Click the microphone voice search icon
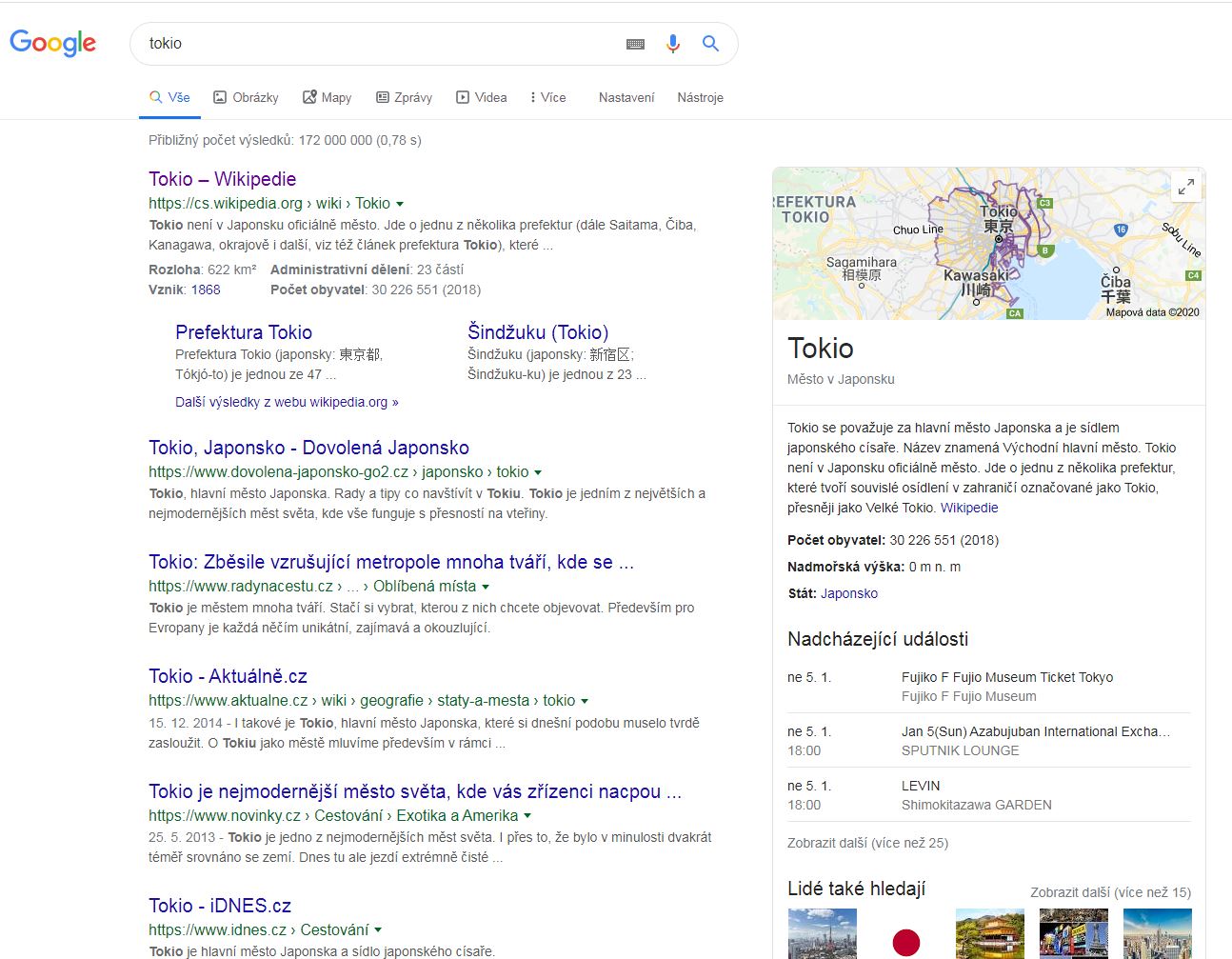The height and width of the screenshot is (959, 1232). 673,44
